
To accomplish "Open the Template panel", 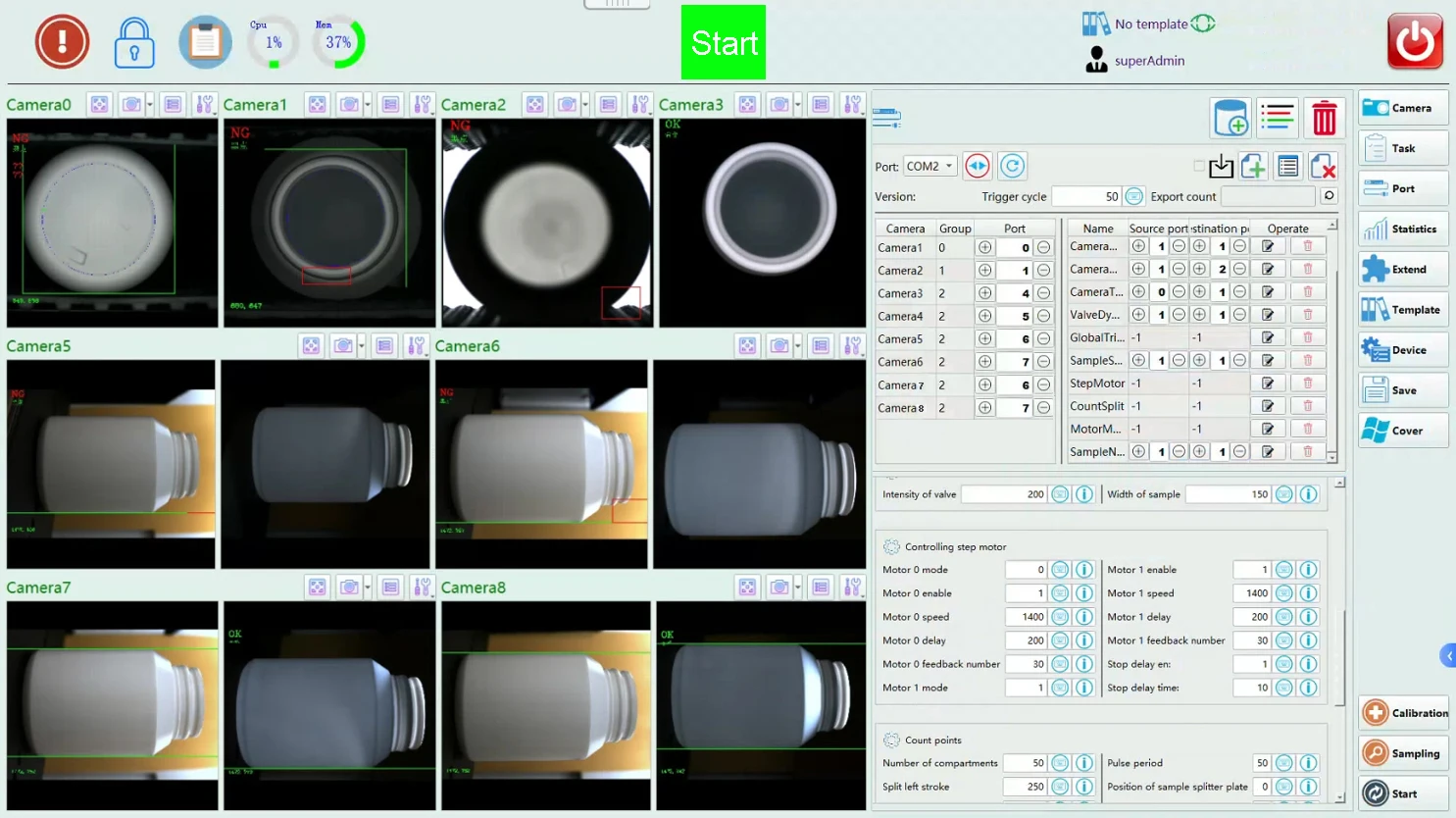I will coord(1403,309).
